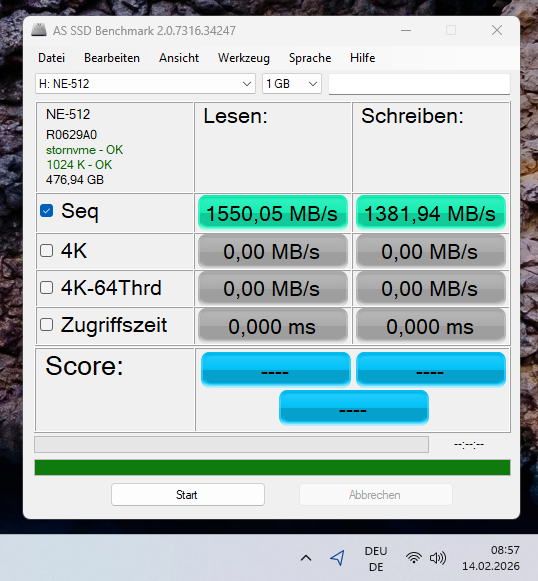The width and height of the screenshot is (538, 581).
Task: Show hidden tray icons chevron
Action: (x=306, y=558)
